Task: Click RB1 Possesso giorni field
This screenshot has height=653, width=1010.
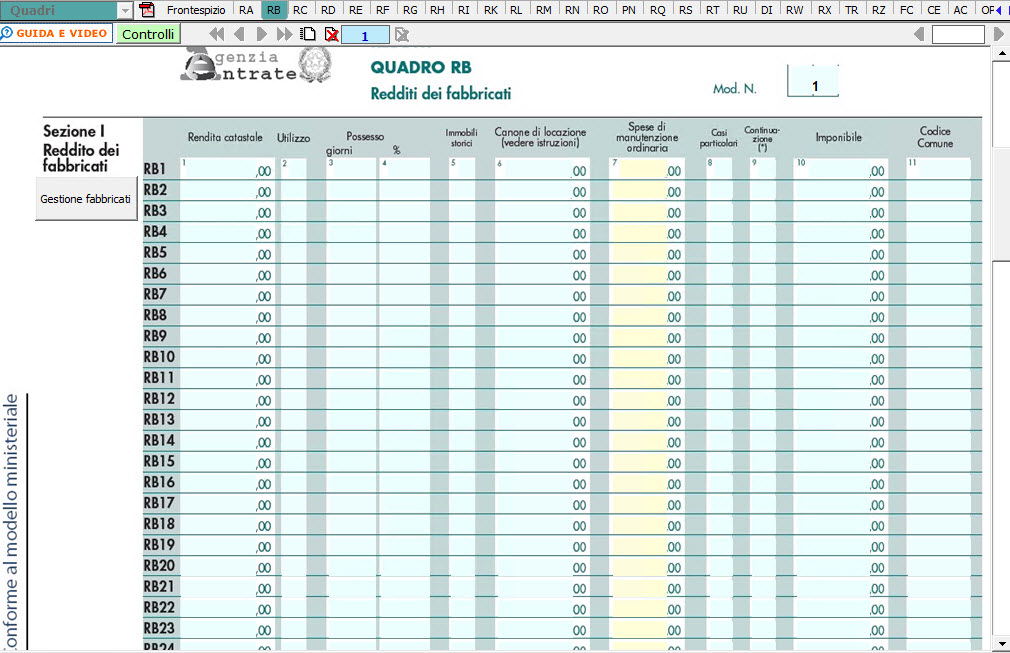Action: point(351,169)
